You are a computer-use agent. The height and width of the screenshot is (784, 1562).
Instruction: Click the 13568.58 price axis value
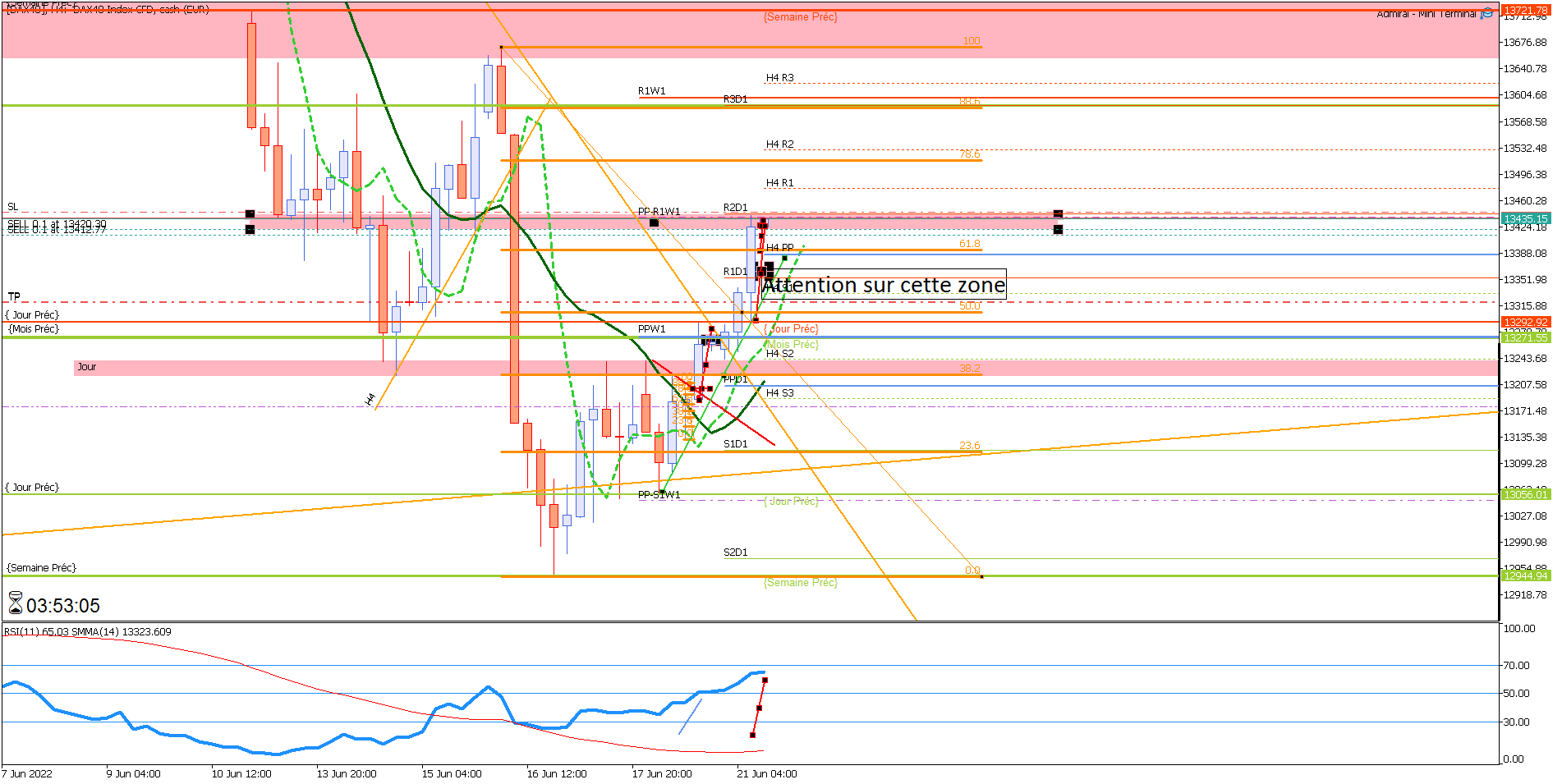pos(1525,122)
